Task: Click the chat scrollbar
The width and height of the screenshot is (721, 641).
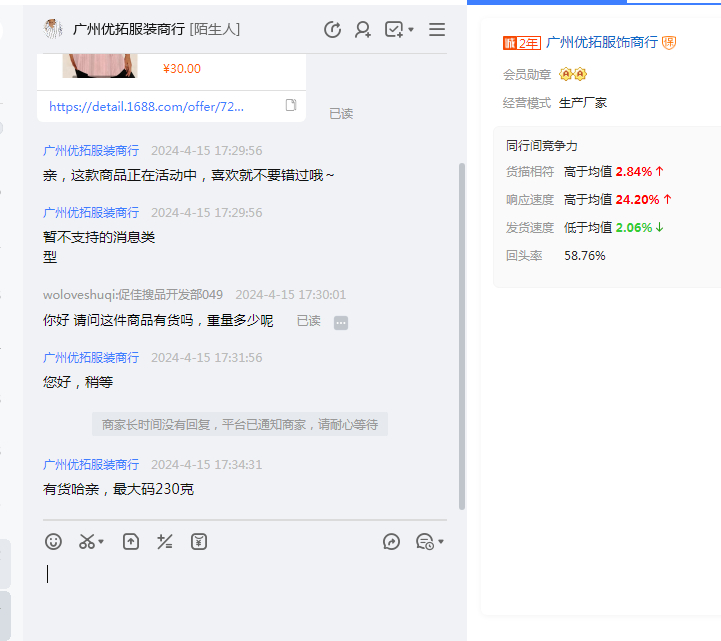Action: tap(462, 336)
